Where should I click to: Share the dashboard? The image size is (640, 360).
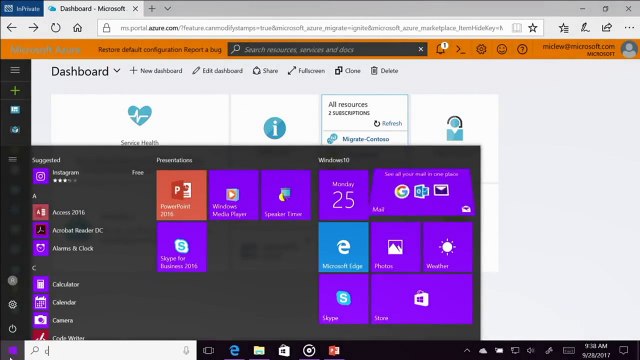pyautogui.click(x=265, y=71)
